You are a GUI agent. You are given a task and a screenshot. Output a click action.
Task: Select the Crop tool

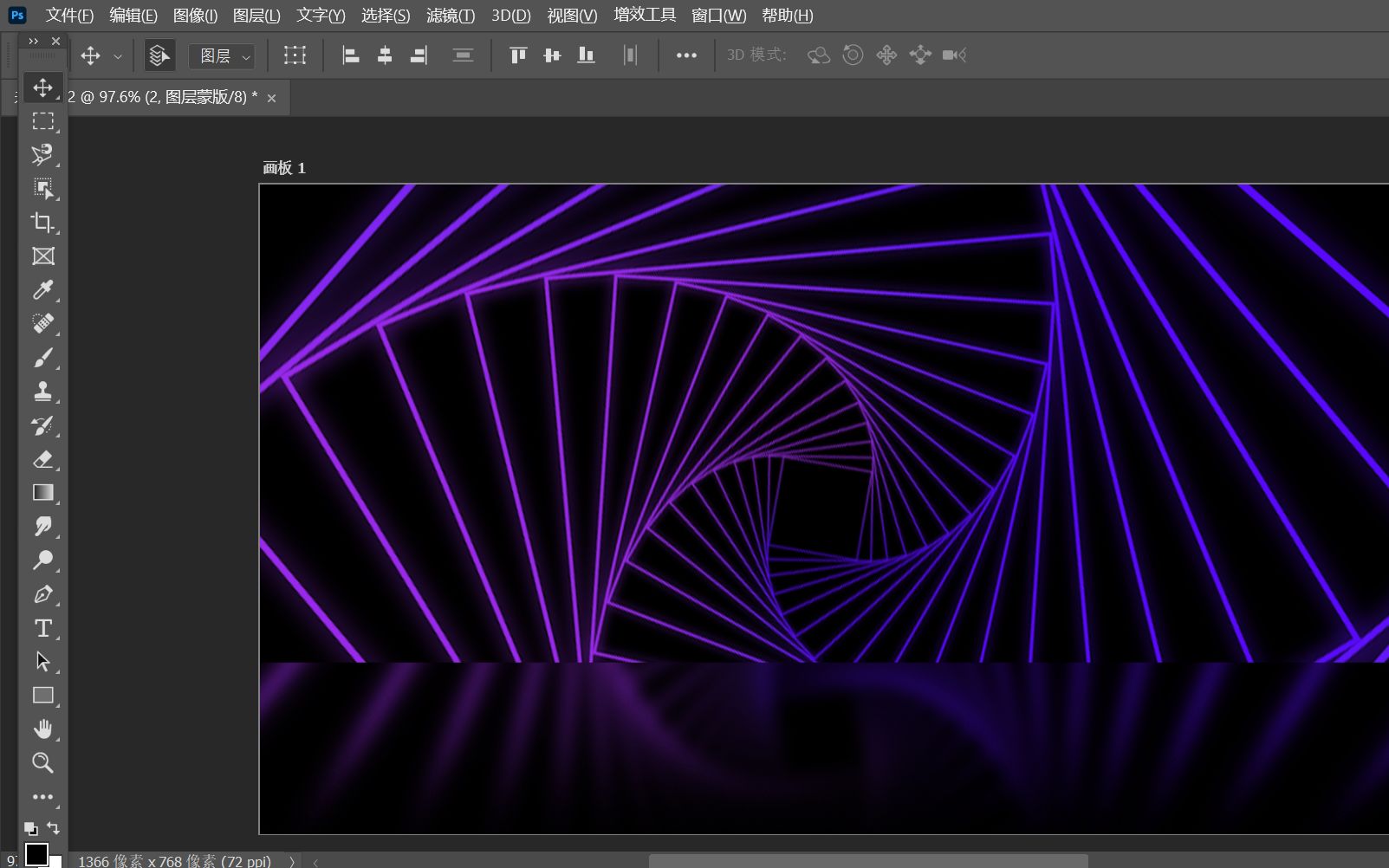click(42, 223)
